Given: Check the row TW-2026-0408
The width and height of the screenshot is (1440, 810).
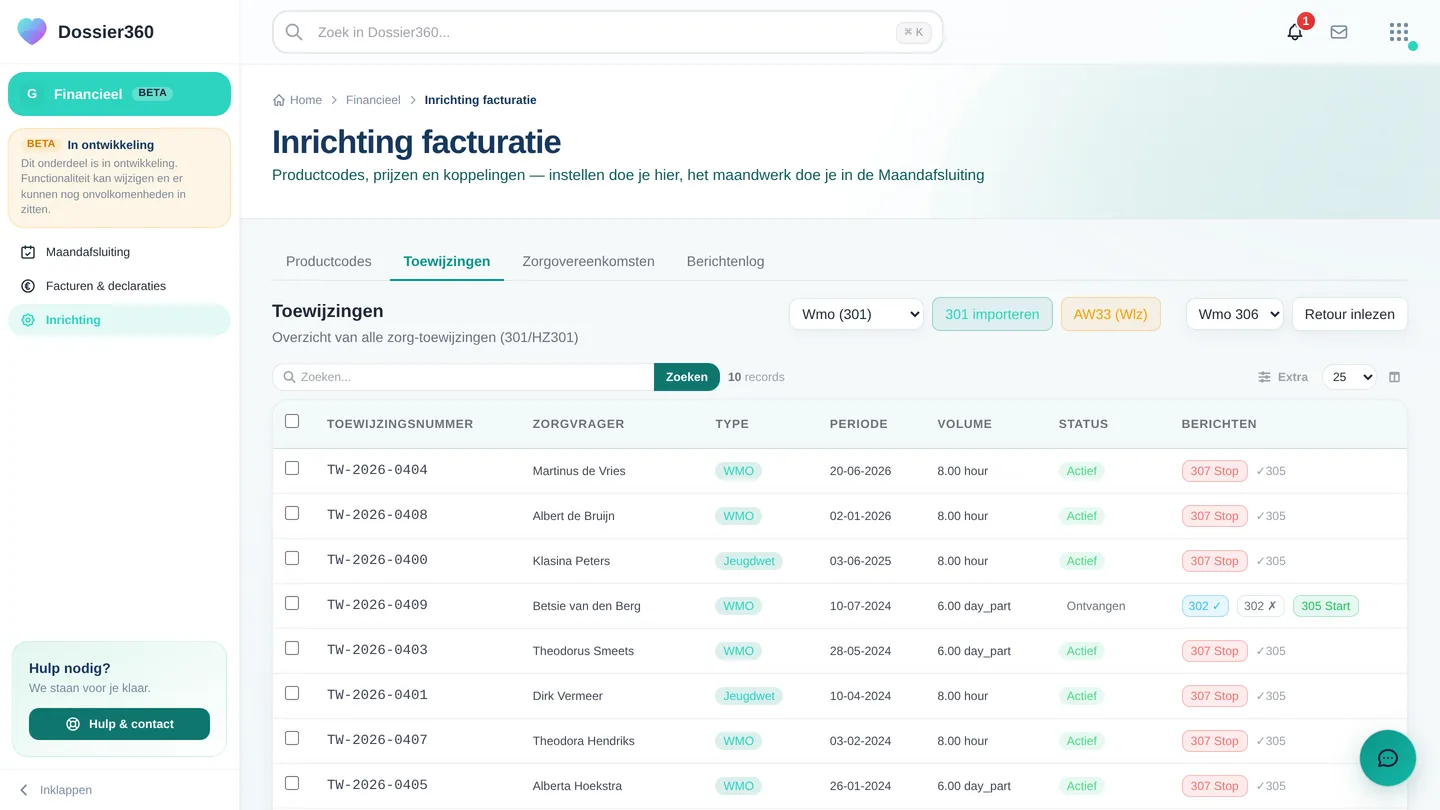Looking at the screenshot, I should [x=292, y=513].
